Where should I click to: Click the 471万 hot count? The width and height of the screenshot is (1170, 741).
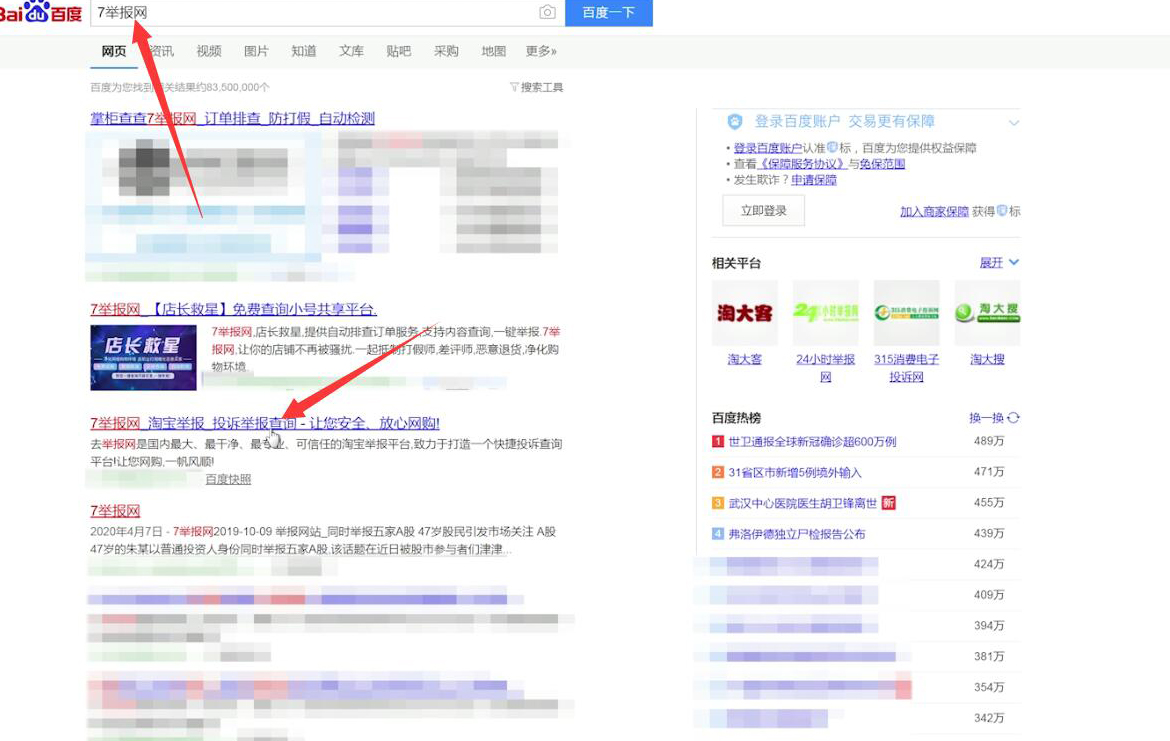[x=989, y=472]
